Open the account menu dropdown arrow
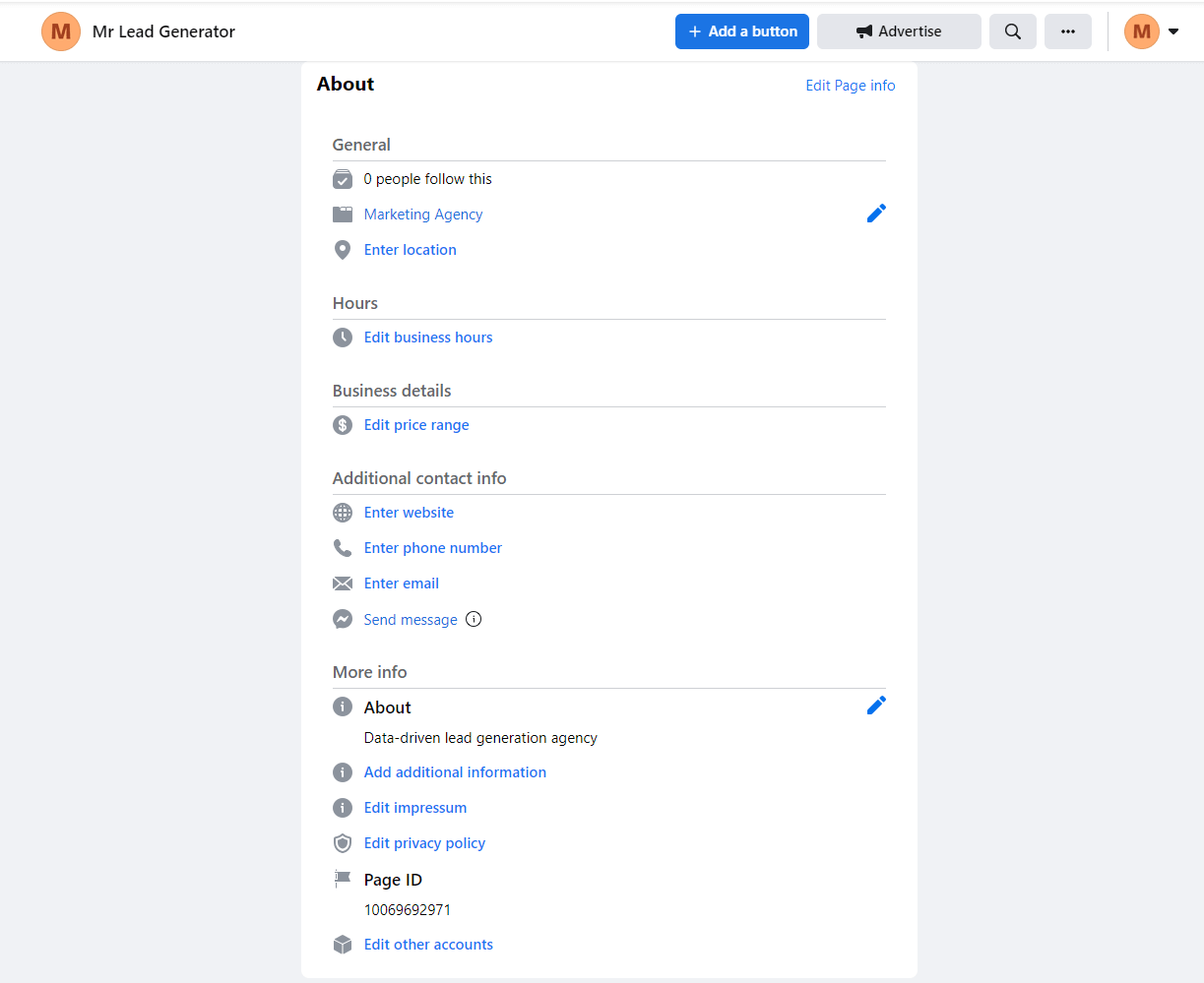The height and width of the screenshot is (983, 1204). point(1173,31)
